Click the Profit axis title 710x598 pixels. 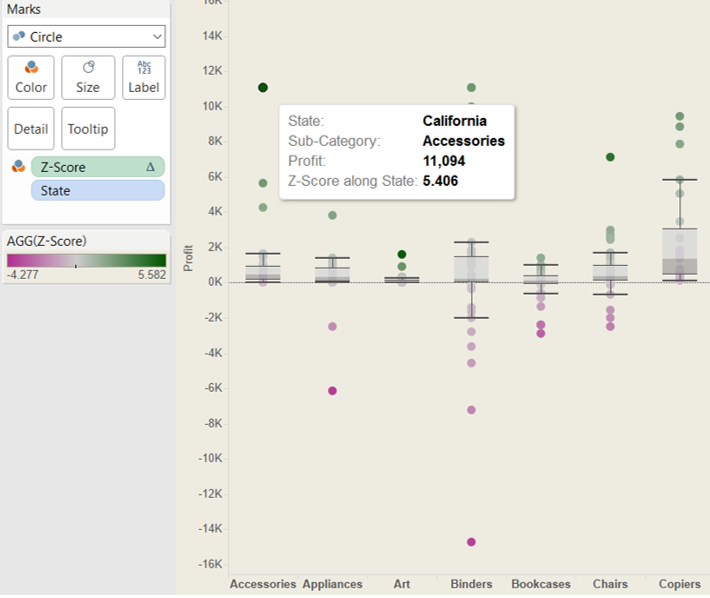click(x=188, y=258)
